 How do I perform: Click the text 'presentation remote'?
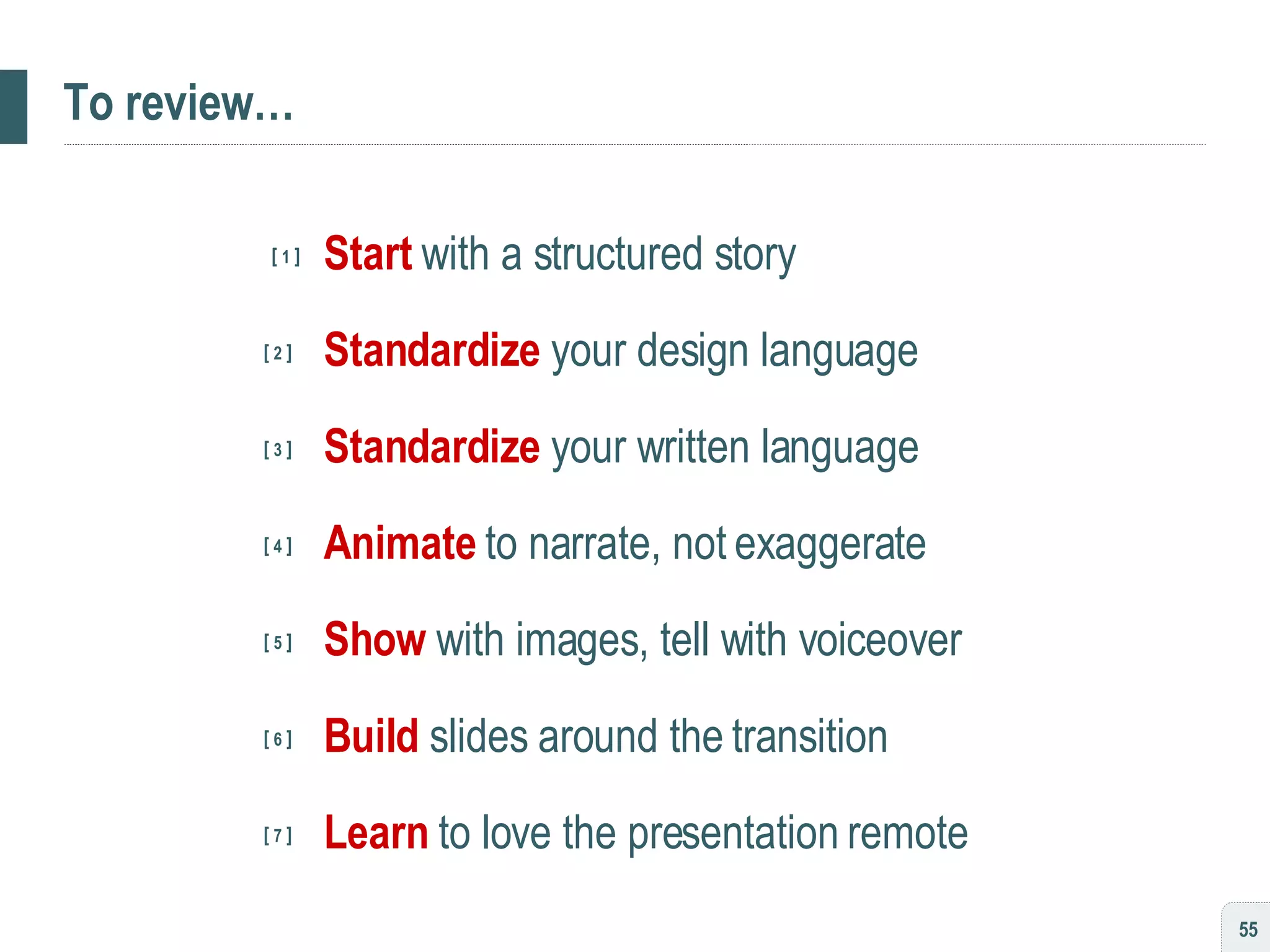coord(797,834)
